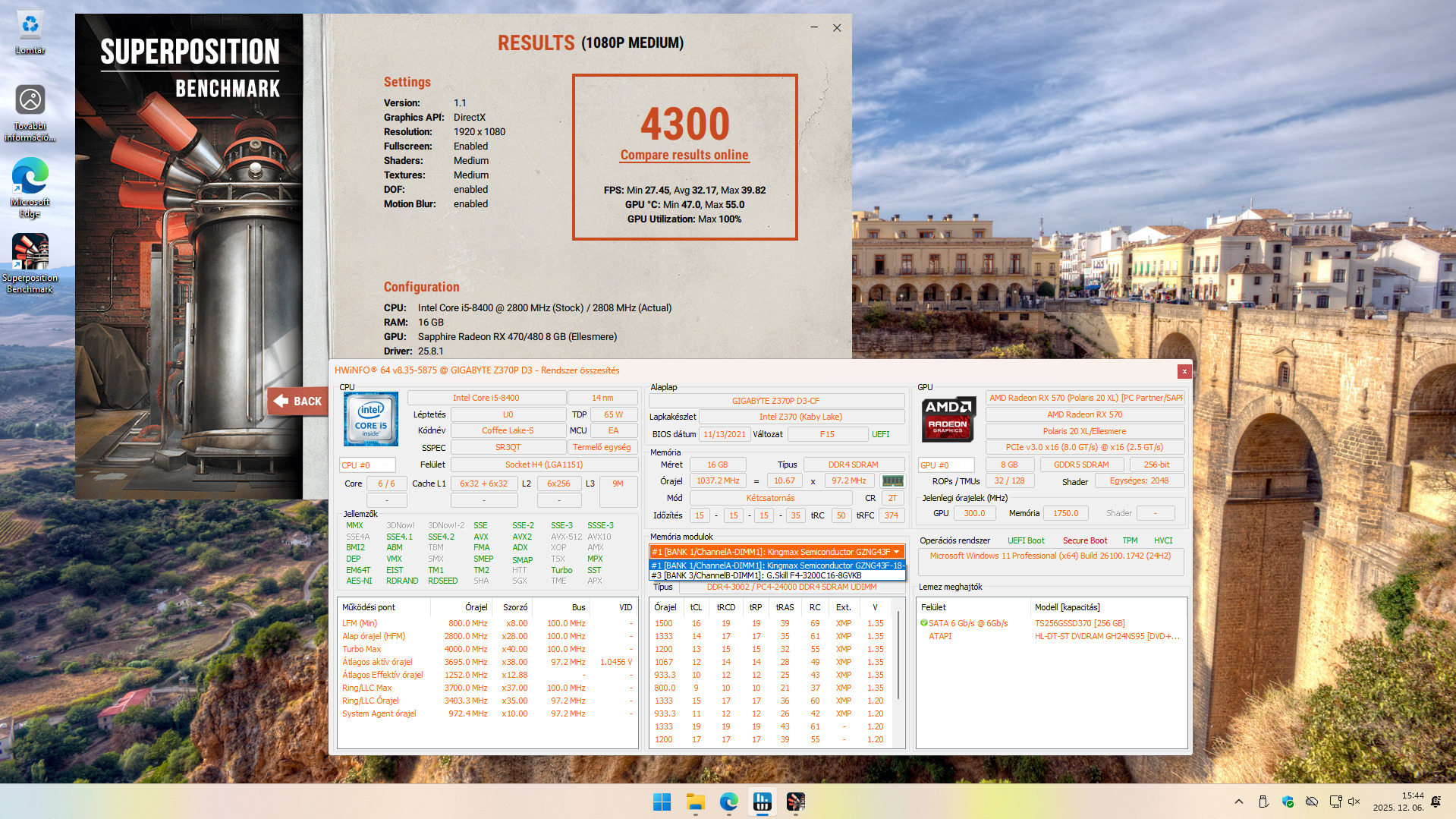Click the GIGABYTE Z370P D3-CF motherboard field
Viewport: 1456px width, 819px height.
(775, 401)
